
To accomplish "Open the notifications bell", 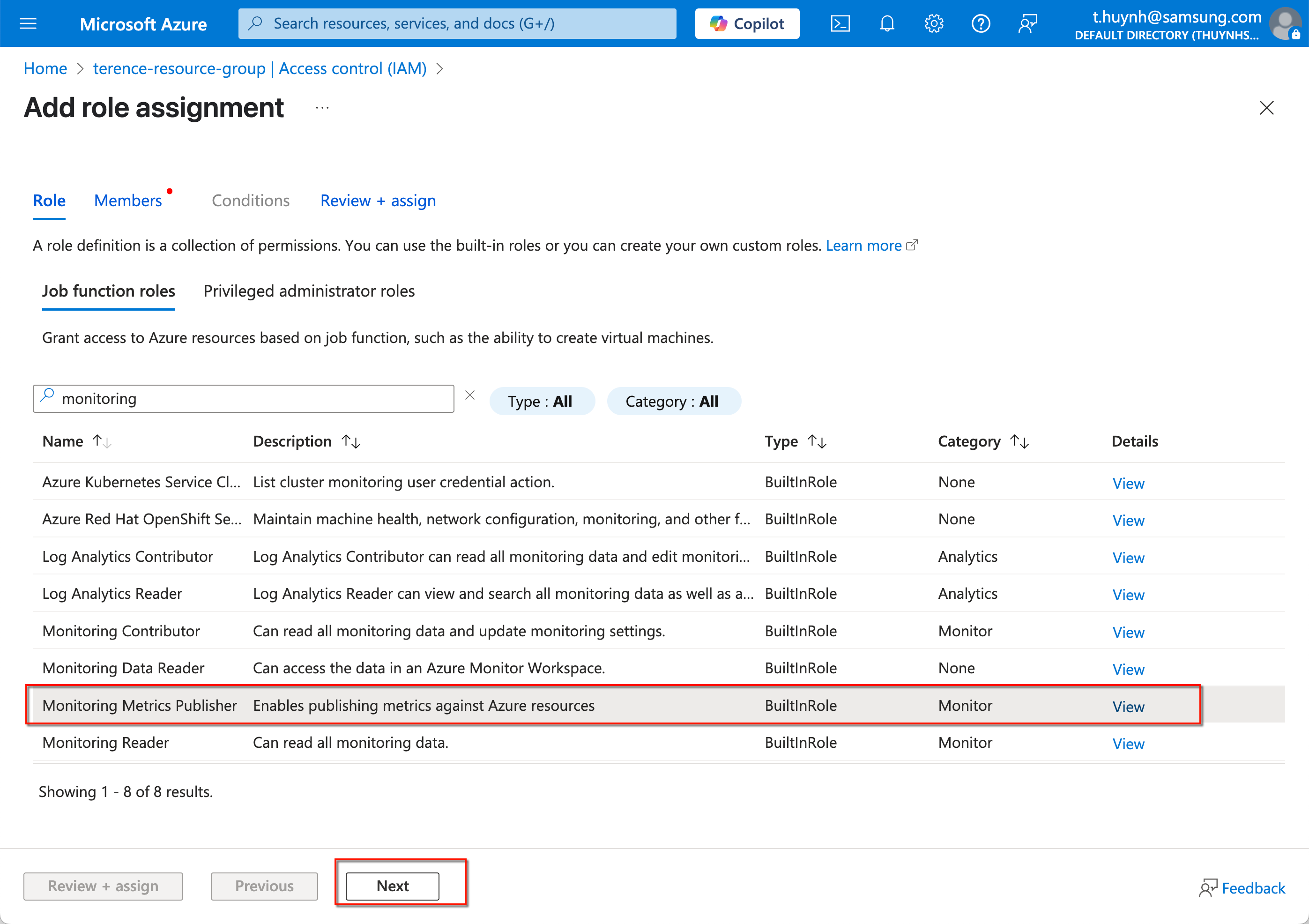I will 886,23.
